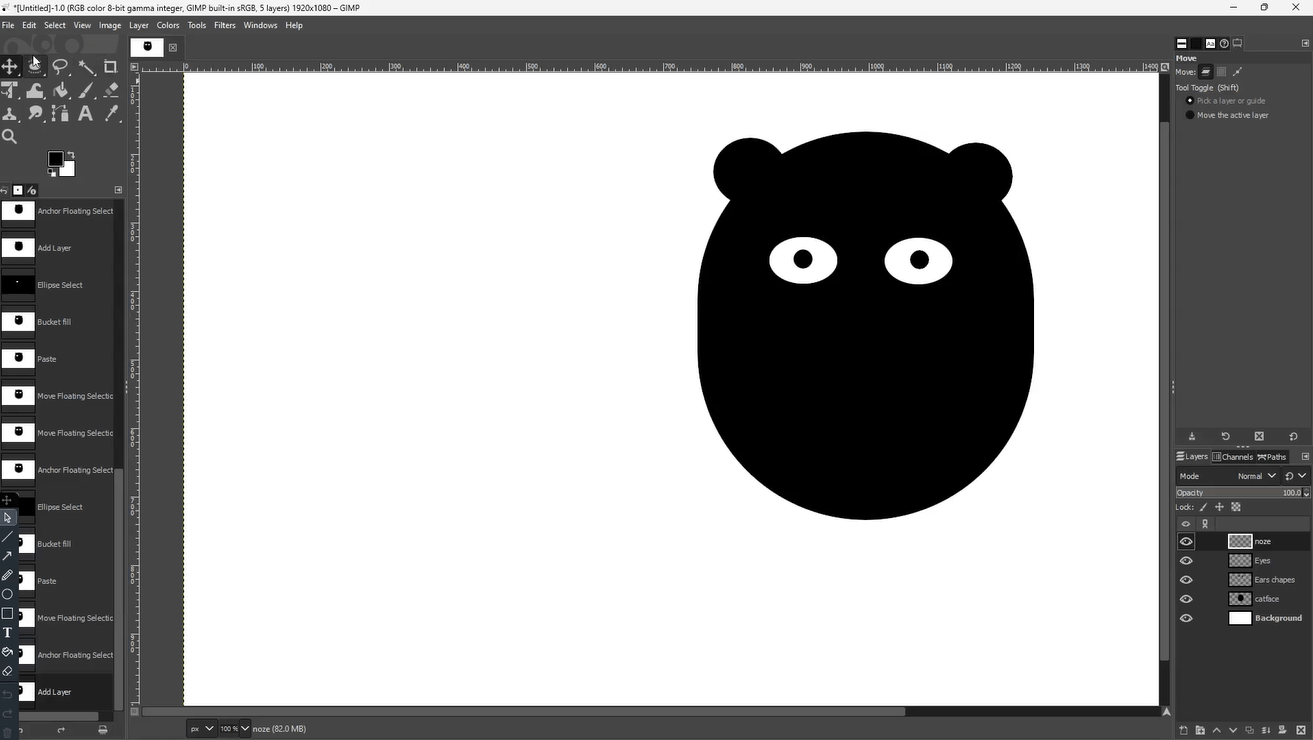Raise the active layer one step
This screenshot has height=740, width=1313.
pyautogui.click(x=1217, y=730)
